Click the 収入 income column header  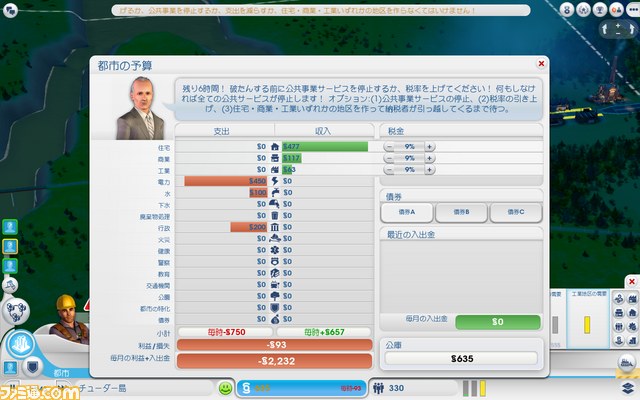pos(322,131)
